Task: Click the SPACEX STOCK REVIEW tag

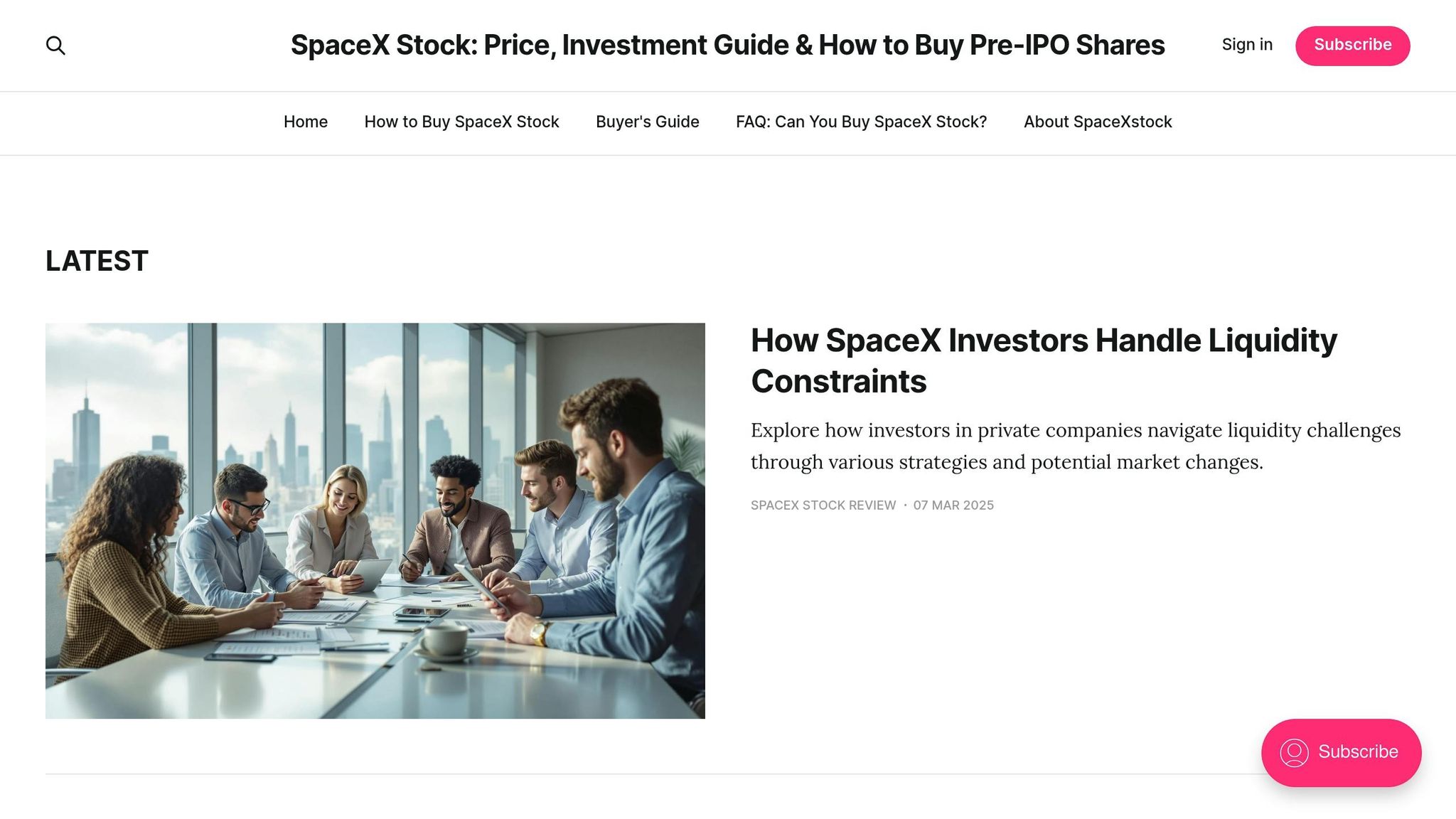Action: point(823,505)
